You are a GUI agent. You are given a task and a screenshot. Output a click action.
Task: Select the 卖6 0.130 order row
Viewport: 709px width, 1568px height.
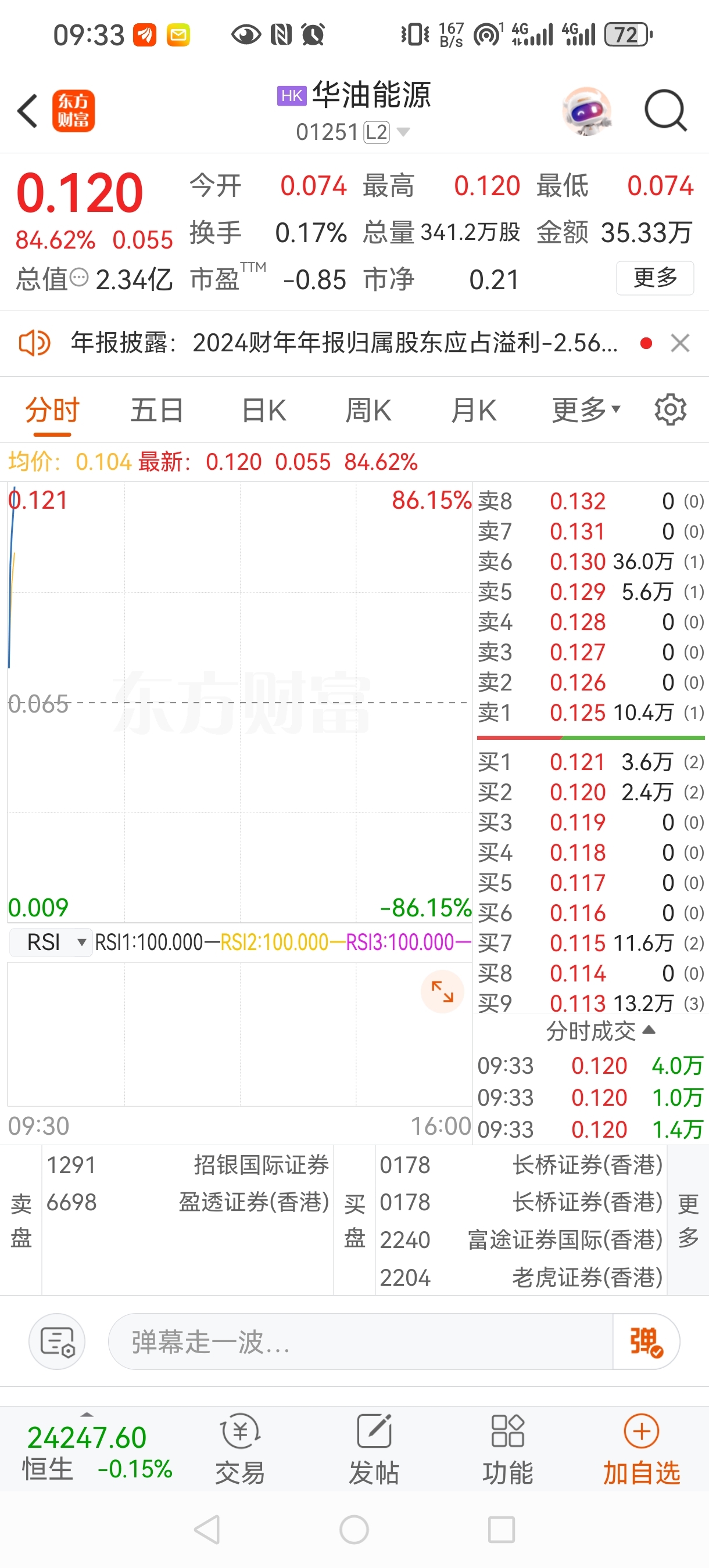tap(591, 561)
